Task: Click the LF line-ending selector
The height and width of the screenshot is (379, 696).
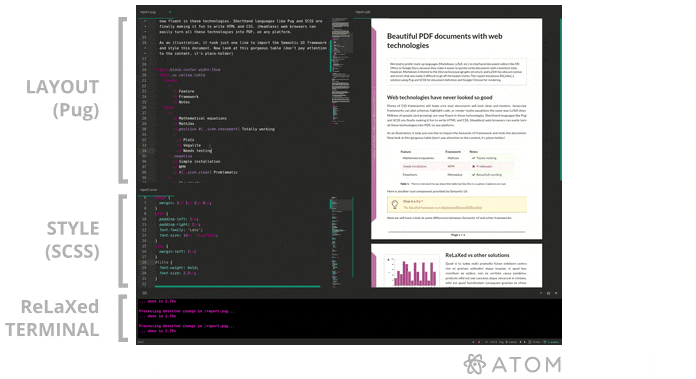Action: click(486, 342)
